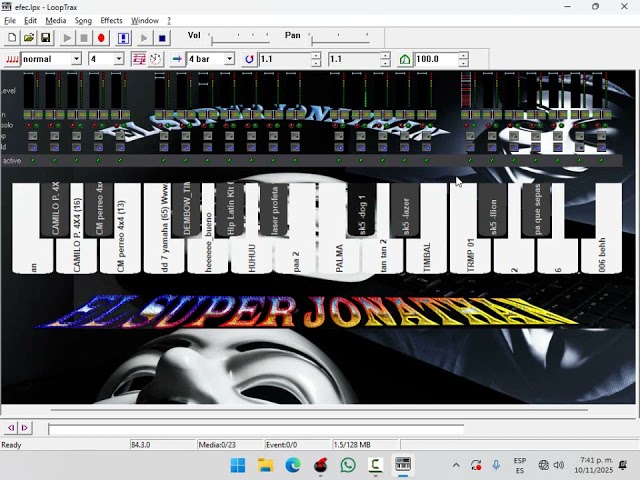
Task: Click the first 1.1 loop position field
Action: pyautogui.click(x=285, y=59)
